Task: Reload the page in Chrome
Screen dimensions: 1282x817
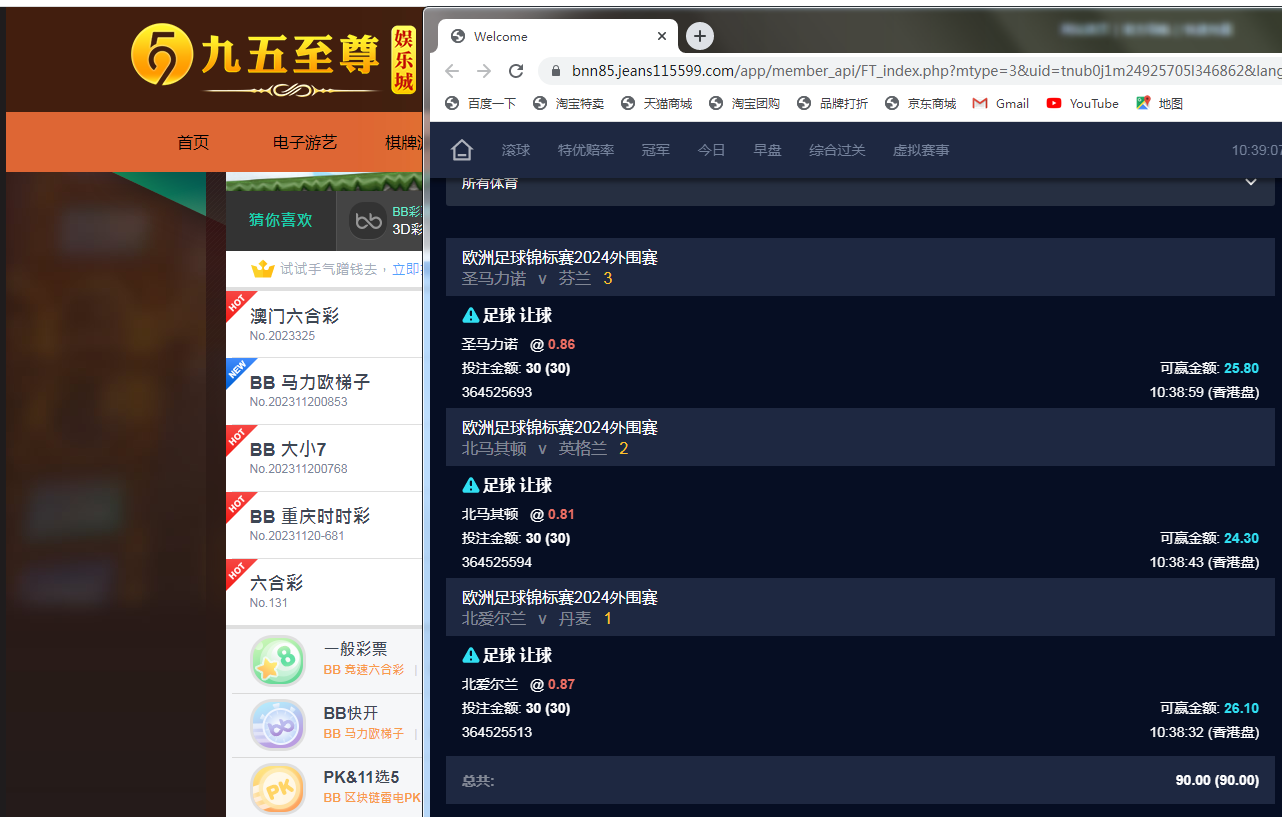Action: 516,71
